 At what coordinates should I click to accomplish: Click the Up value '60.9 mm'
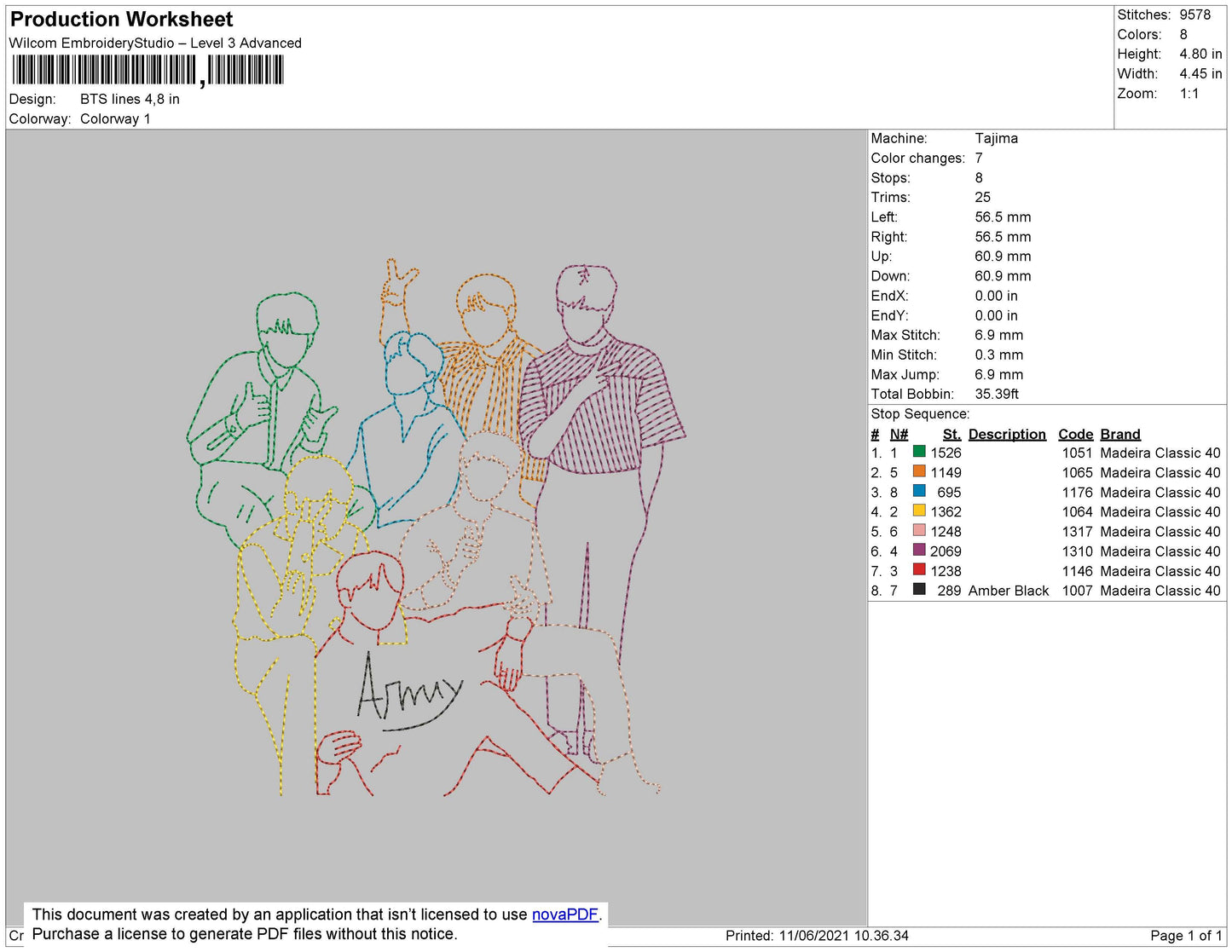click(1003, 256)
